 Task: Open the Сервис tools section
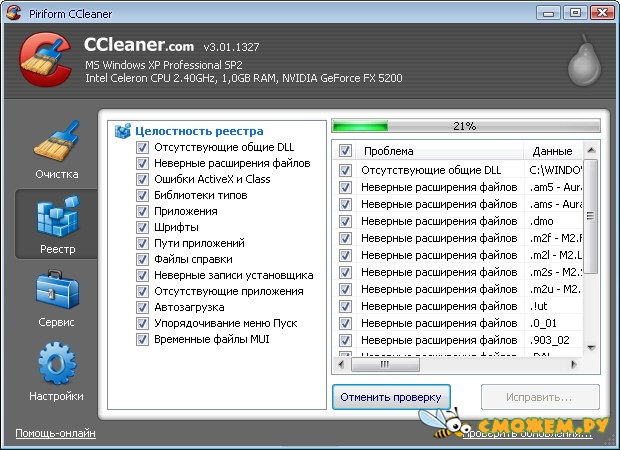pos(57,299)
